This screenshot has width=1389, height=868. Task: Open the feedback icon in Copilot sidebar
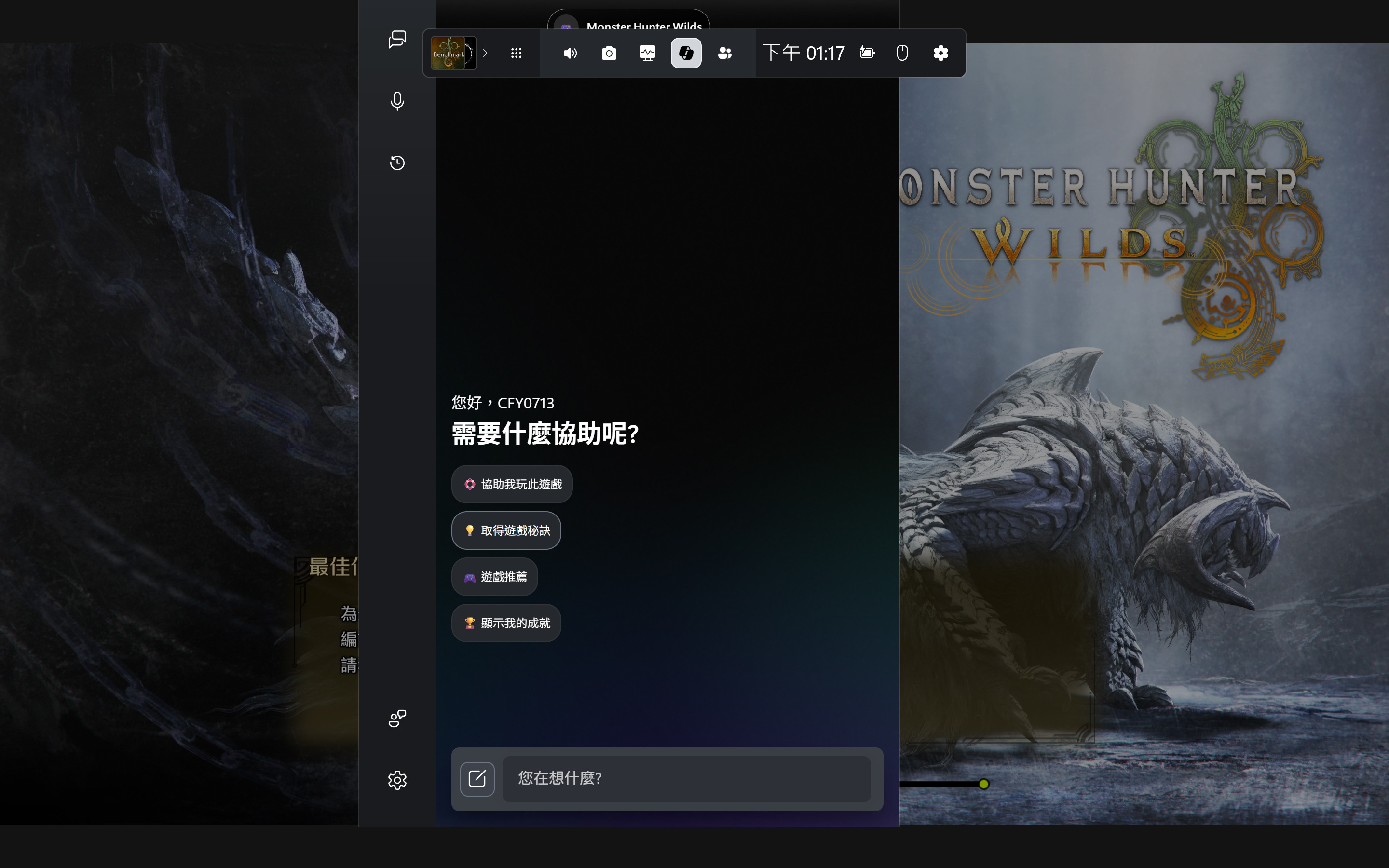(397, 718)
